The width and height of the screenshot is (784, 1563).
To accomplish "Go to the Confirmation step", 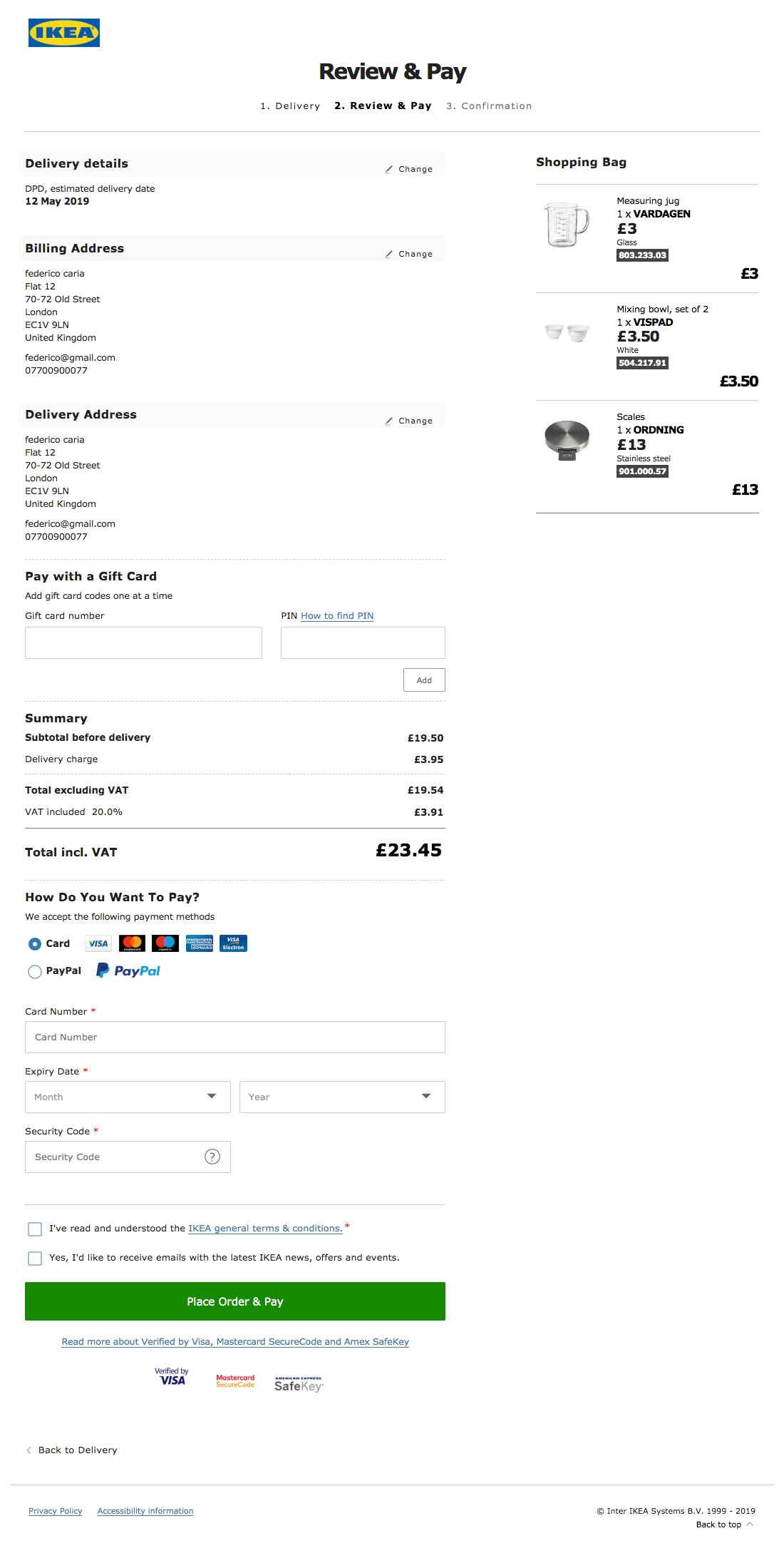I will click(x=489, y=106).
